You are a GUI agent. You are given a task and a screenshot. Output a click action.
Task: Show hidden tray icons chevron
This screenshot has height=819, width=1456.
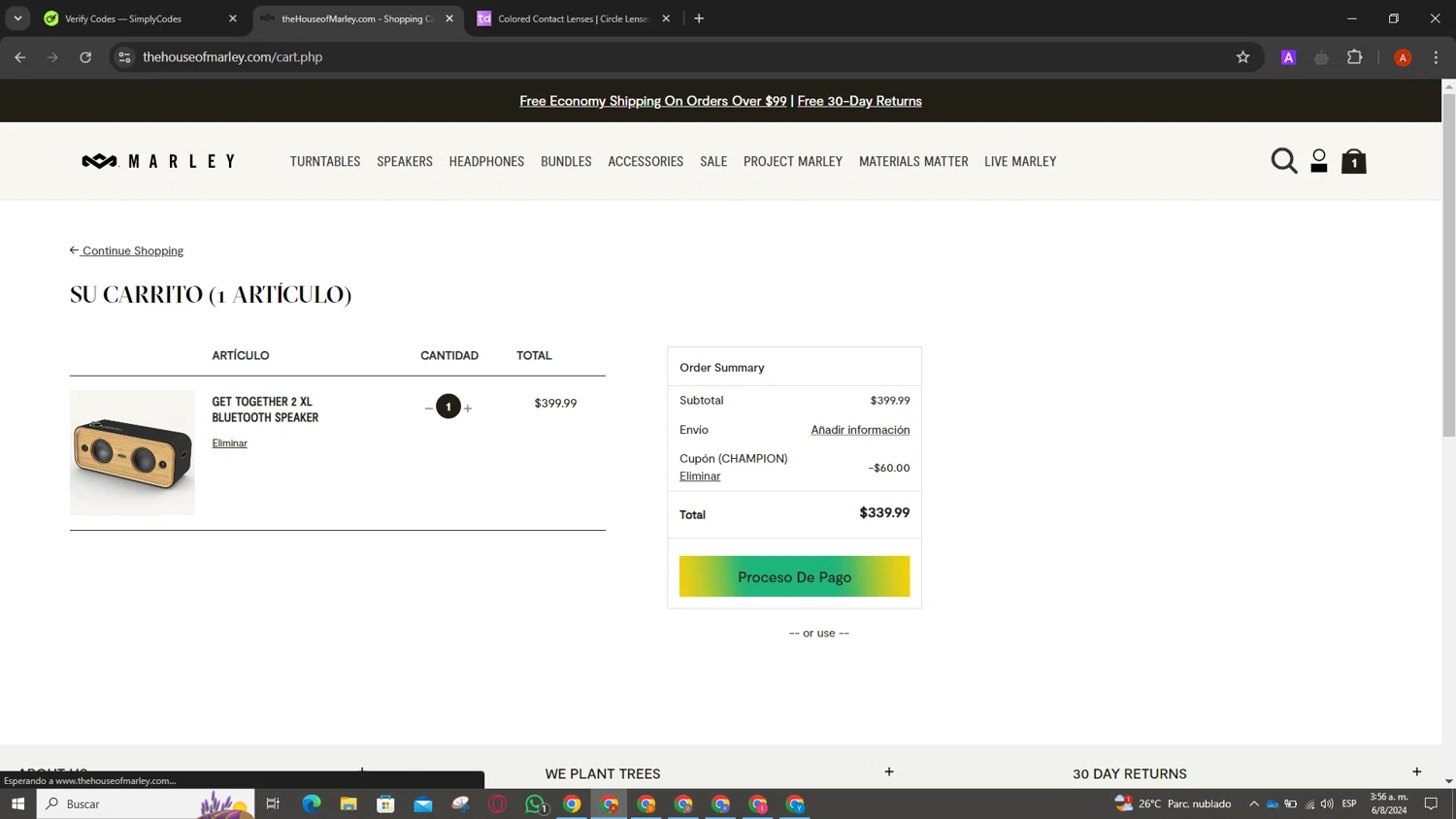click(x=1254, y=803)
